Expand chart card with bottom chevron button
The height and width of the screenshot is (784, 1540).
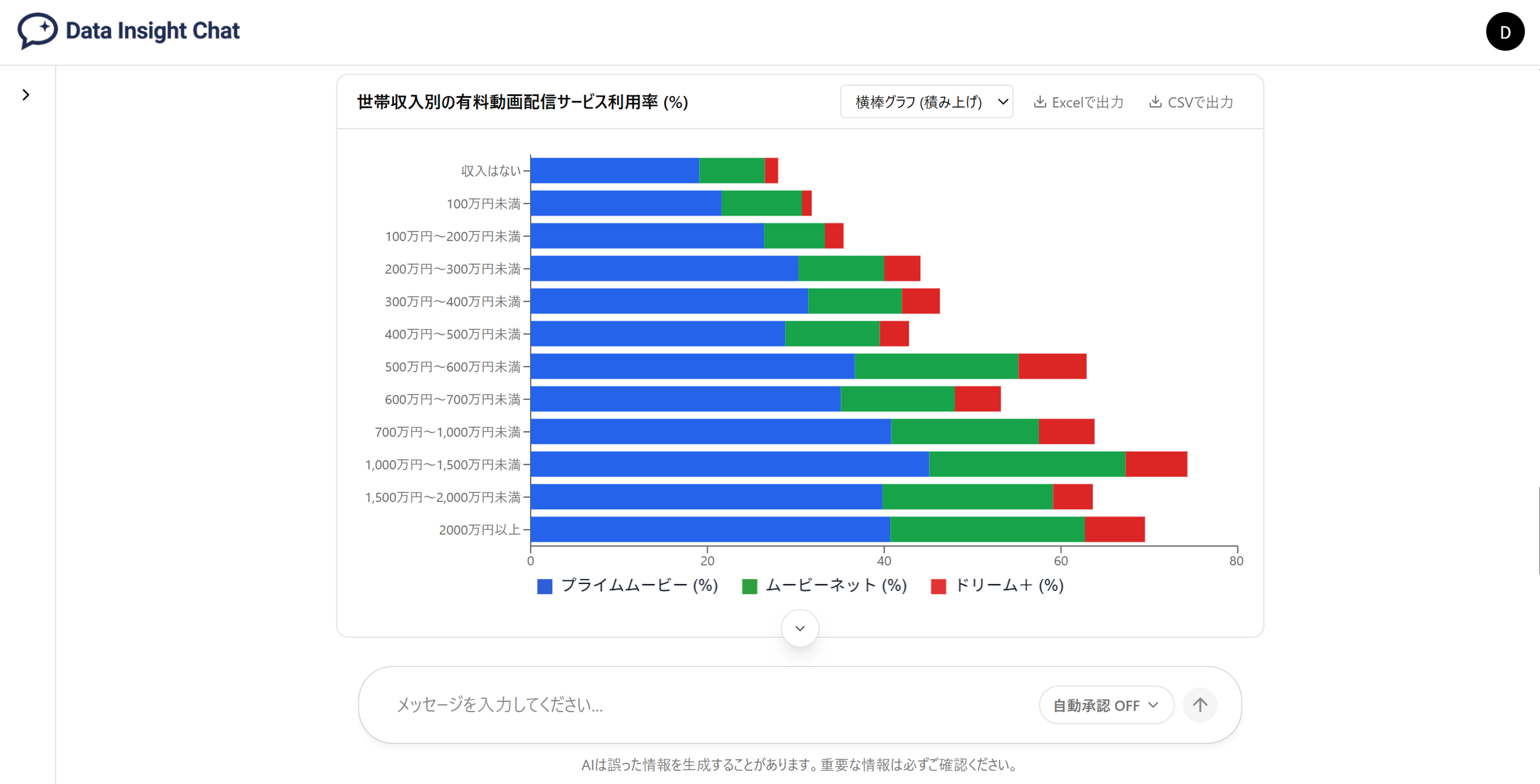click(800, 628)
